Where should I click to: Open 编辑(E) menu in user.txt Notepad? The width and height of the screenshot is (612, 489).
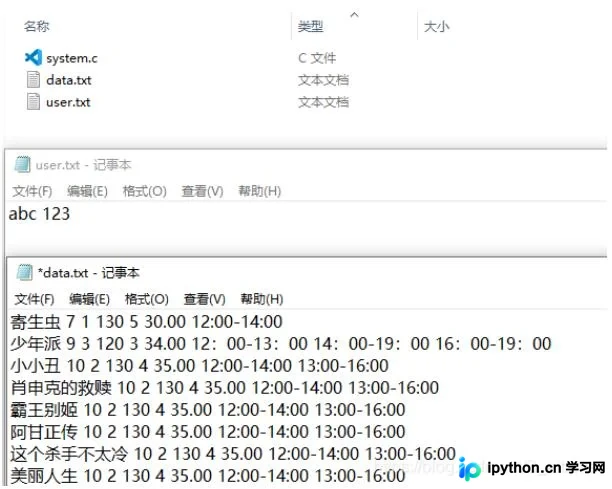click(87, 191)
